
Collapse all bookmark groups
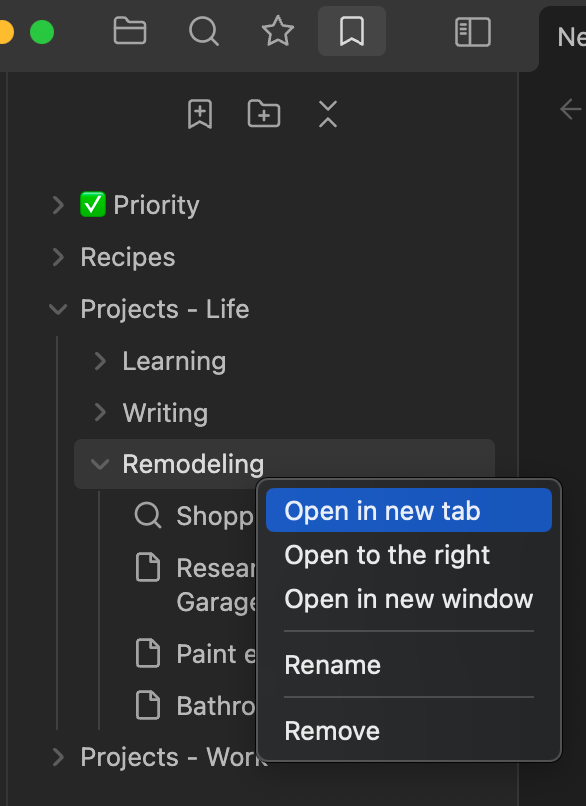[328, 114]
